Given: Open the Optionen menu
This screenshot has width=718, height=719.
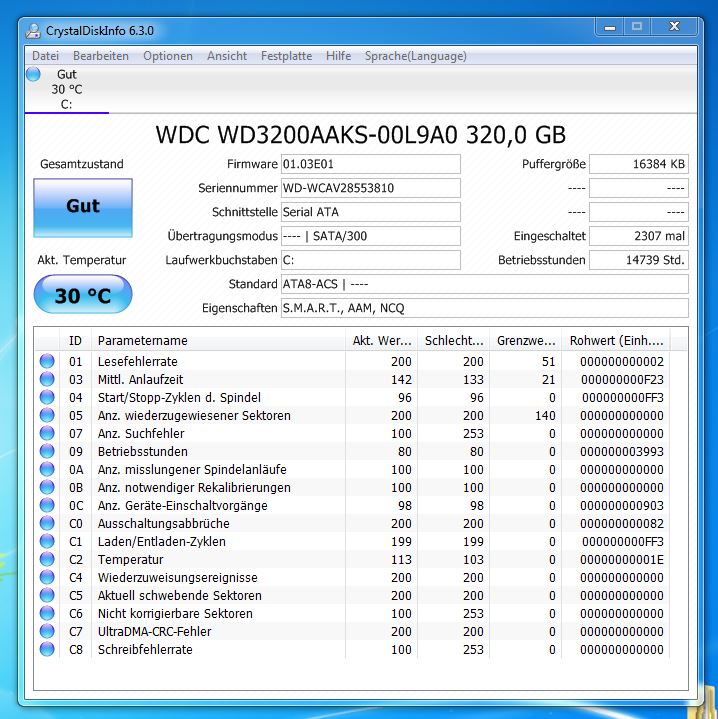Looking at the screenshot, I should [168, 56].
